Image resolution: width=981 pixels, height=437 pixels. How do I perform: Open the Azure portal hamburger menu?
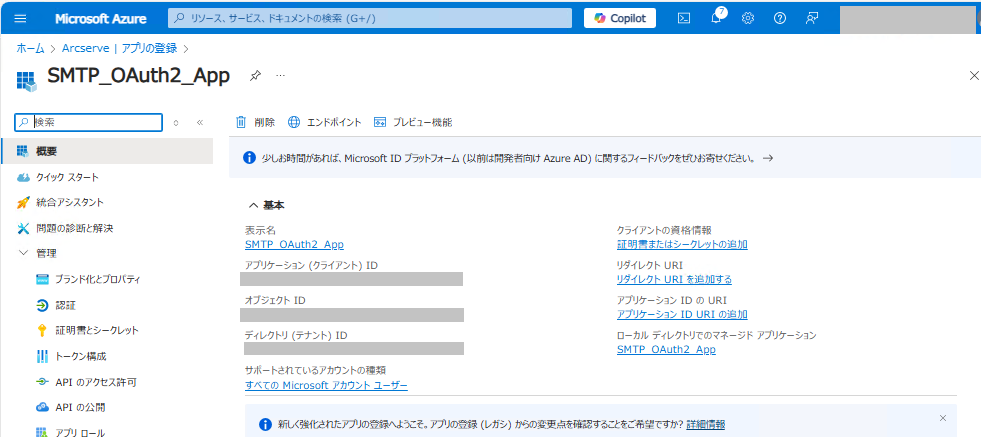(x=21, y=18)
